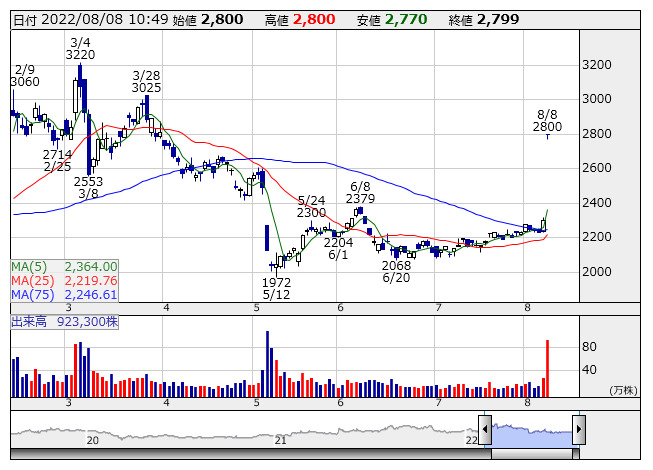Image resolution: width=653 pixels, height=470 pixels.
Task: Click the (万株) unit label
Action: click(623, 390)
